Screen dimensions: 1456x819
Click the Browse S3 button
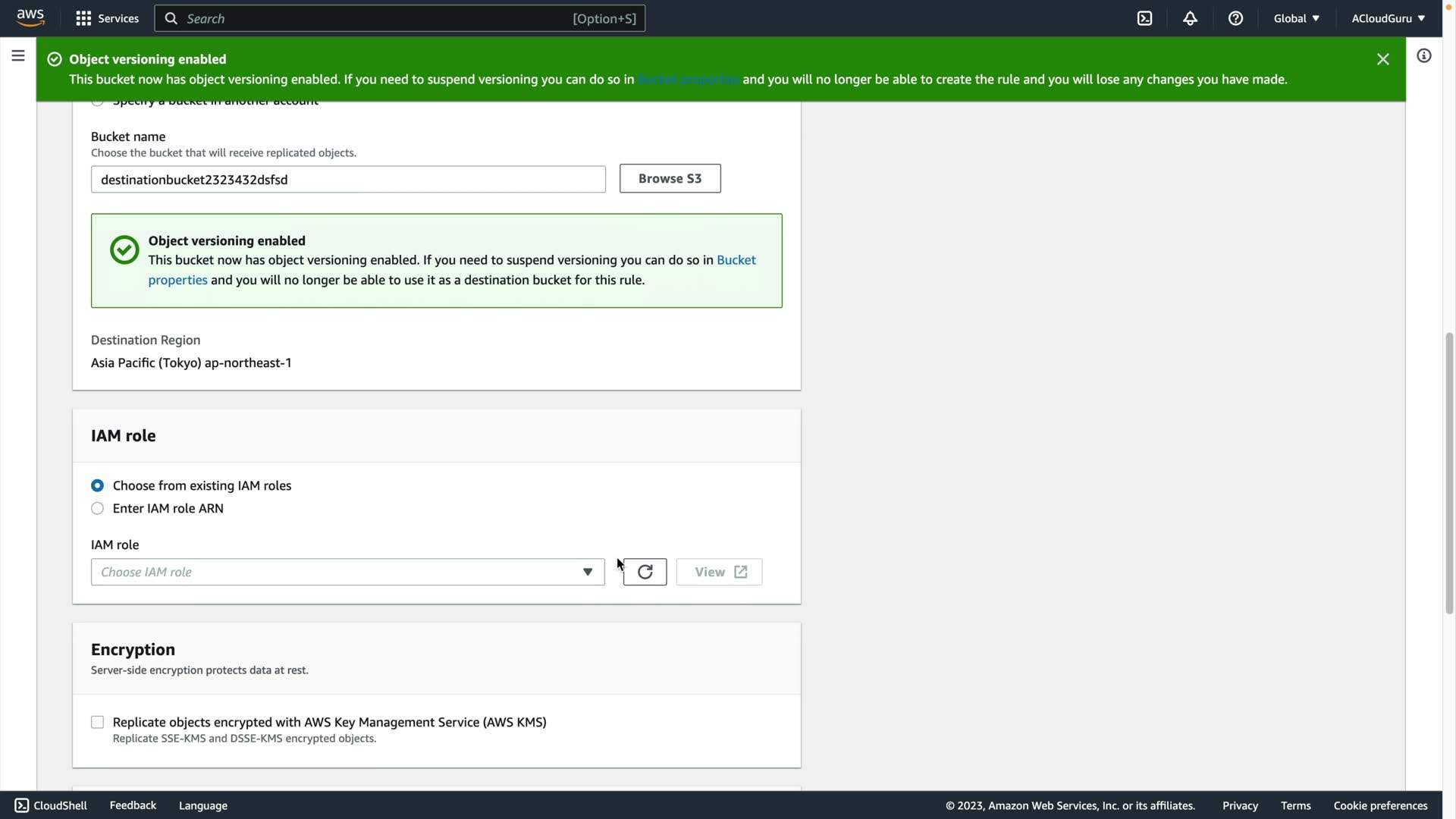pyautogui.click(x=670, y=178)
